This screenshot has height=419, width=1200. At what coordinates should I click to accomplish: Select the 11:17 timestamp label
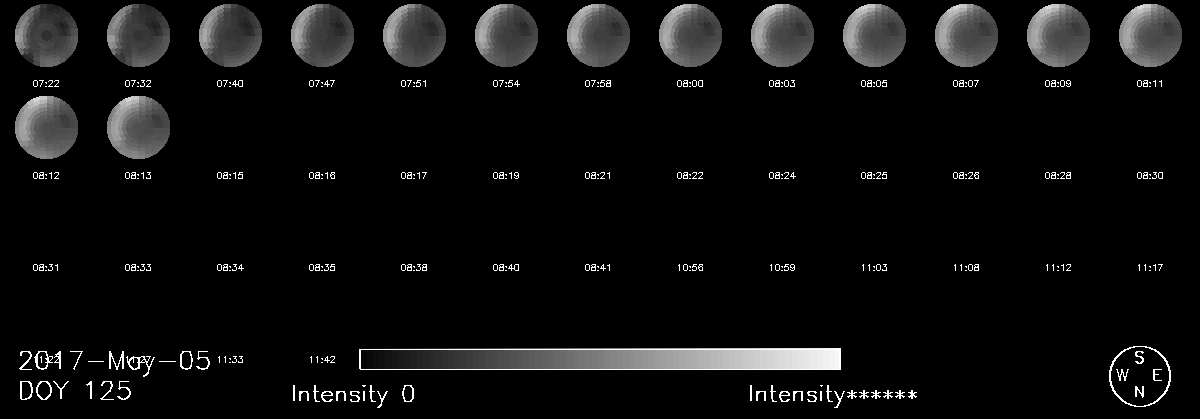(x=1150, y=268)
